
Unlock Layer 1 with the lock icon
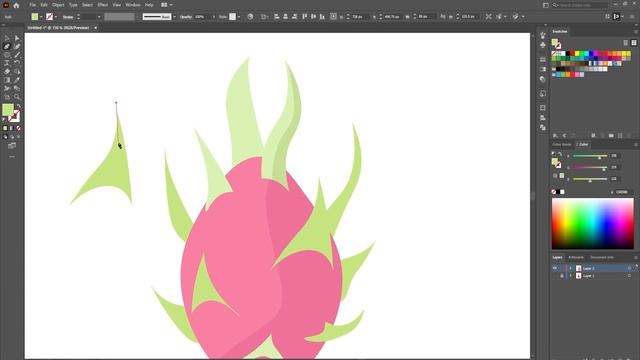562,276
